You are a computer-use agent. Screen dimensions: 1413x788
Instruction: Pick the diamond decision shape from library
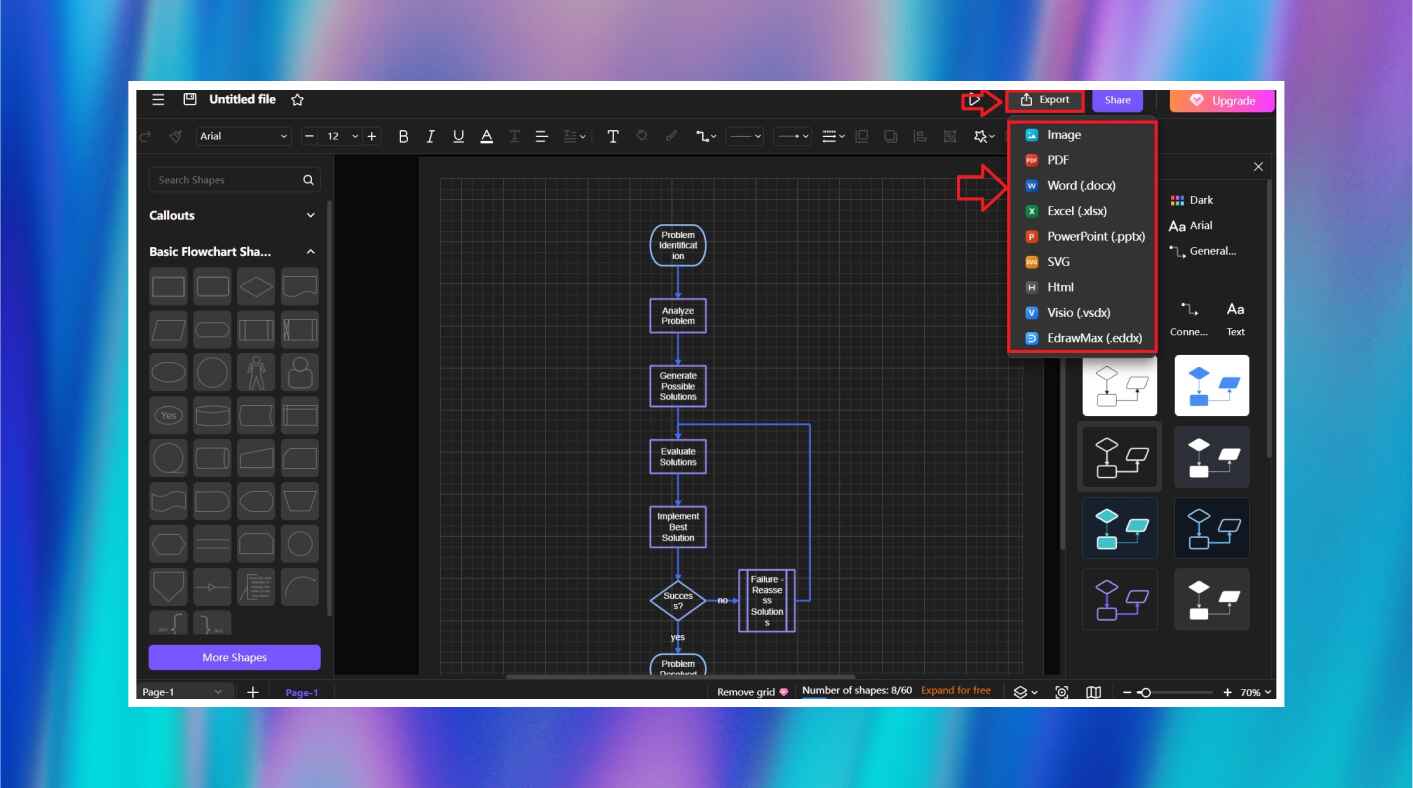256,287
